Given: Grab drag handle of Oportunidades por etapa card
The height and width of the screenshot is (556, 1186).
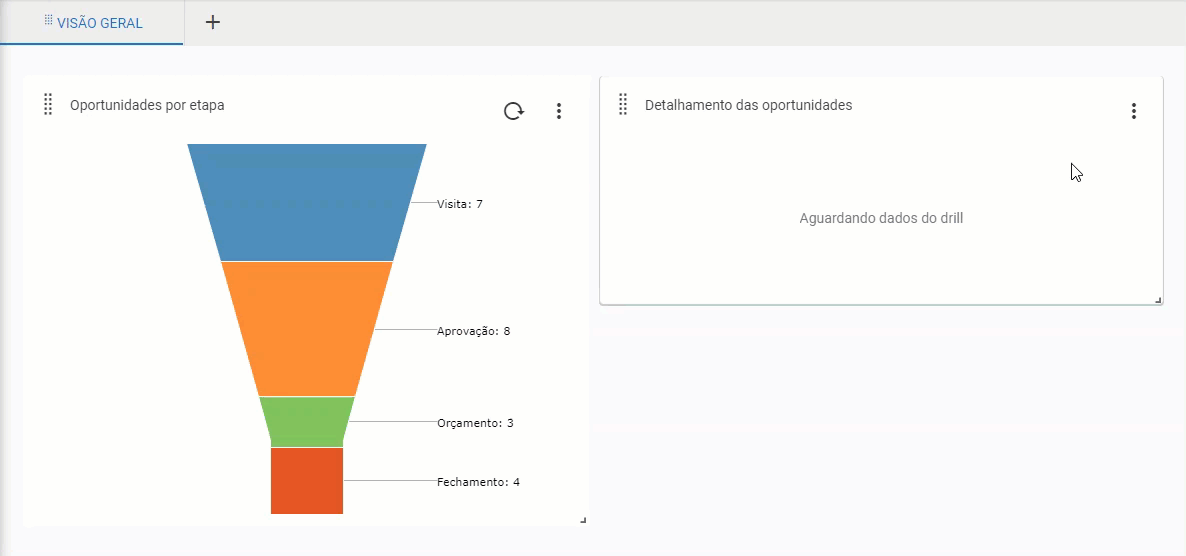Looking at the screenshot, I should click(x=48, y=104).
